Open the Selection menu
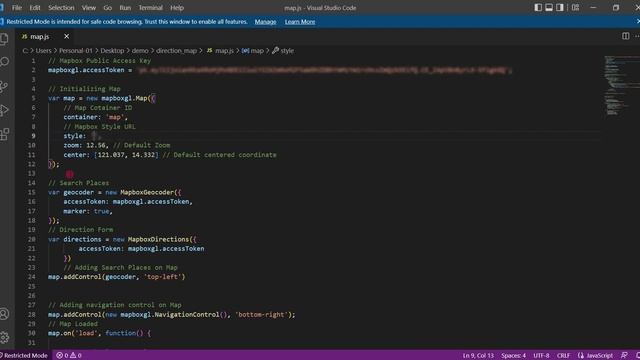The width and height of the screenshot is (640, 360). [x=61, y=8]
